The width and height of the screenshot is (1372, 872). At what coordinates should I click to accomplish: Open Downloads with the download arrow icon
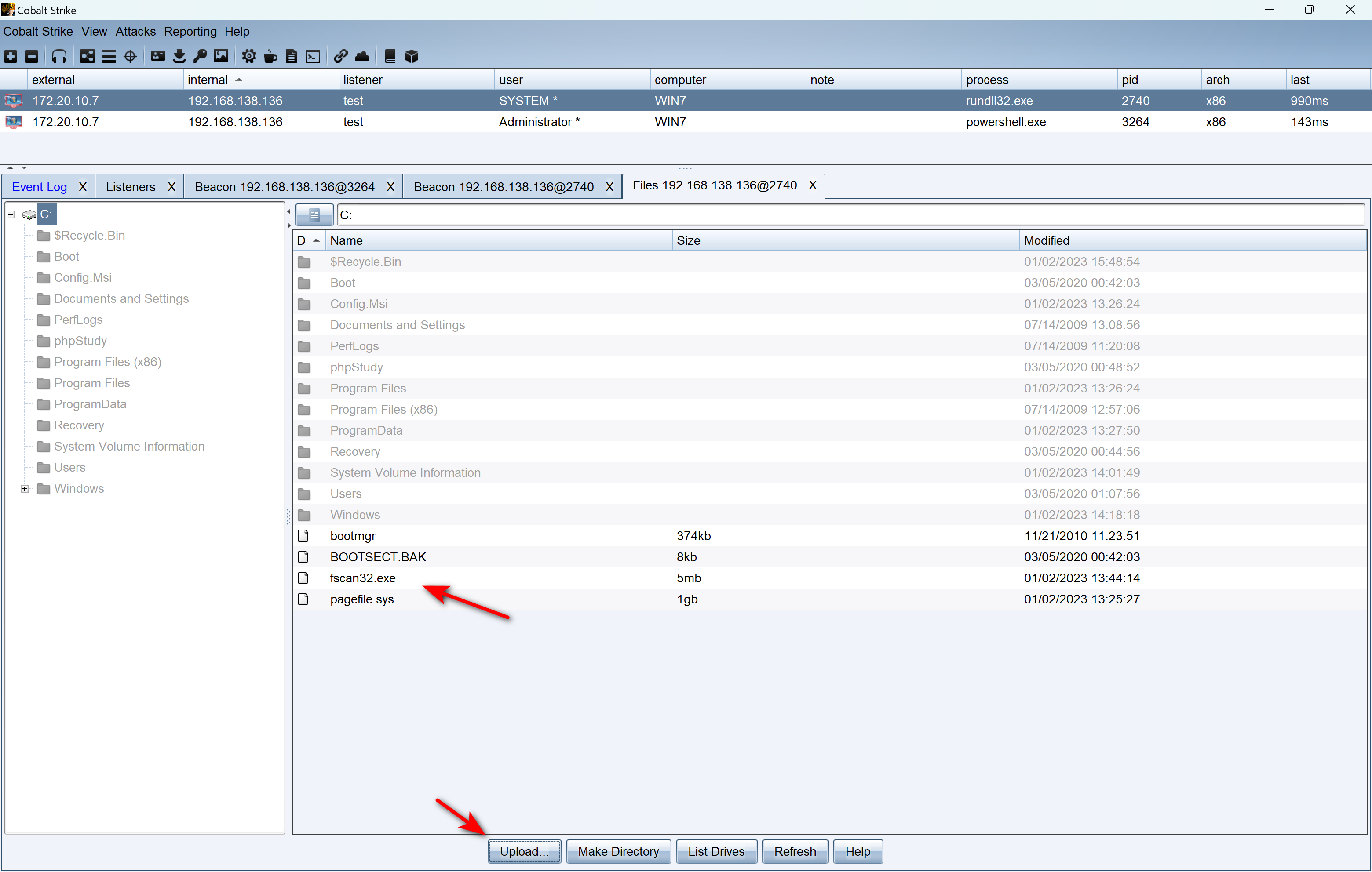pos(179,56)
